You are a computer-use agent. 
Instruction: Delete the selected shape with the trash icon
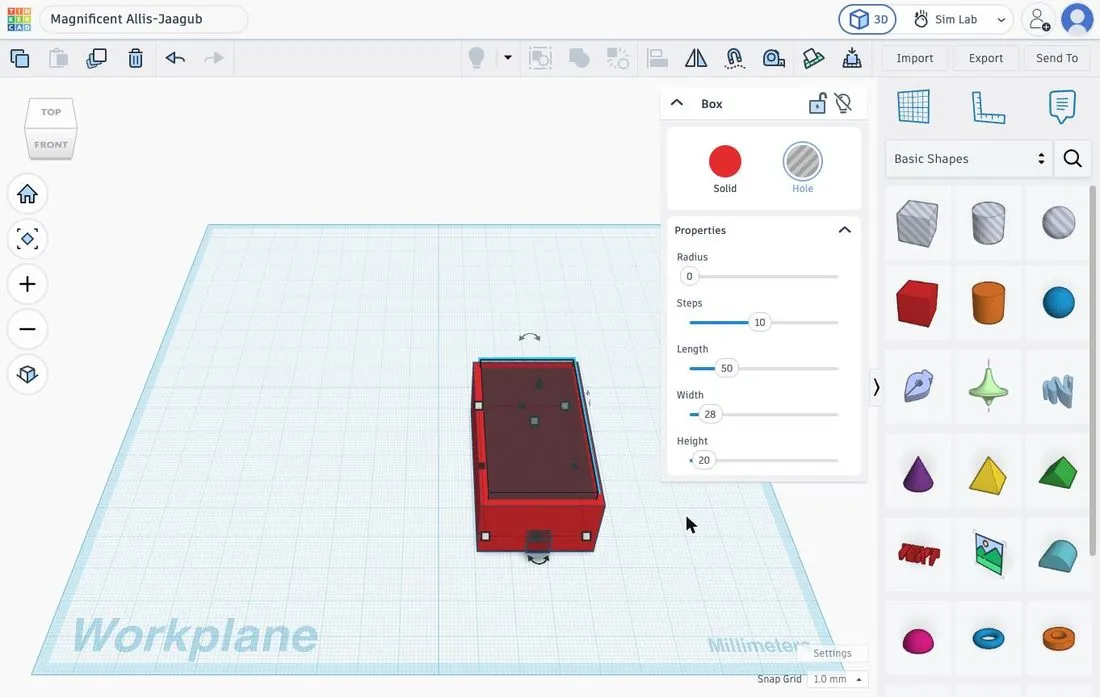point(135,58)
